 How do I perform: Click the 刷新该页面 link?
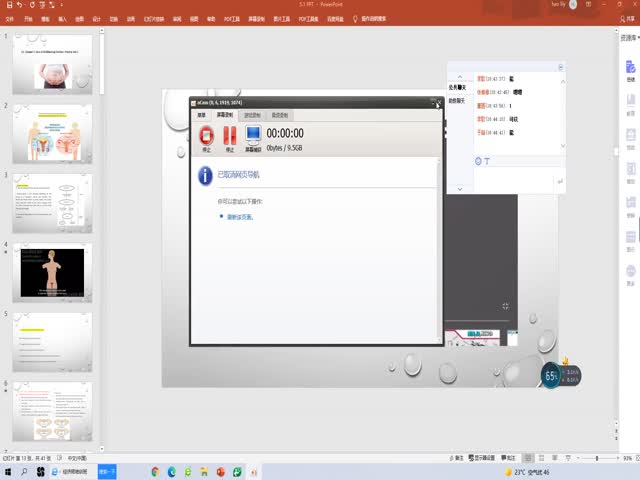coord(240,216)
